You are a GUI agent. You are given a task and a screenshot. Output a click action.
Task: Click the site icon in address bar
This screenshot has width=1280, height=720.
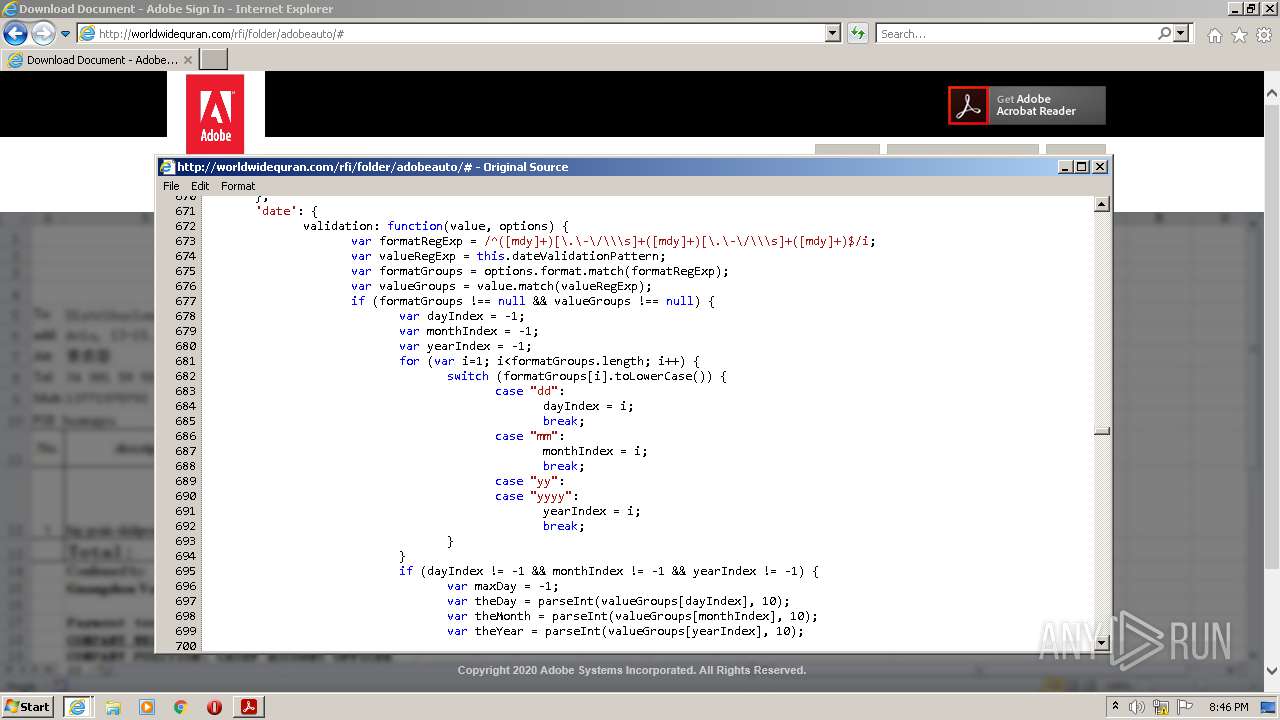pyautogui.click(x=87, y=34)
